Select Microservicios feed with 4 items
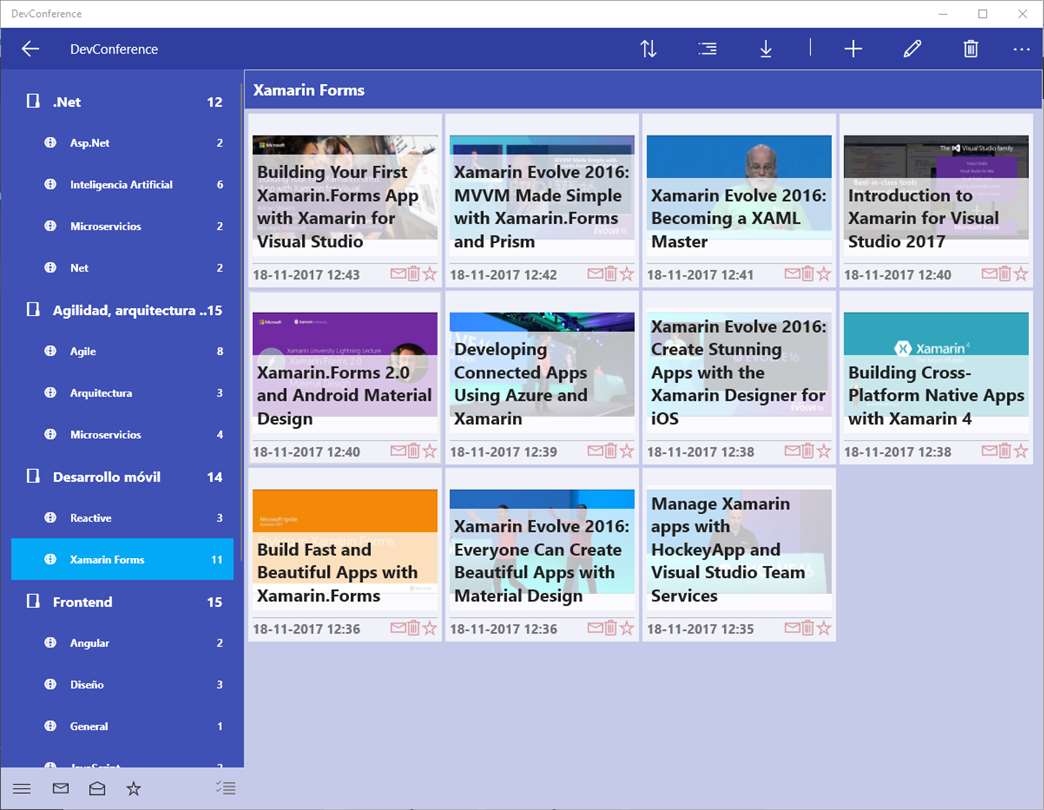The image size is (1044, 810). coord(123,434)
